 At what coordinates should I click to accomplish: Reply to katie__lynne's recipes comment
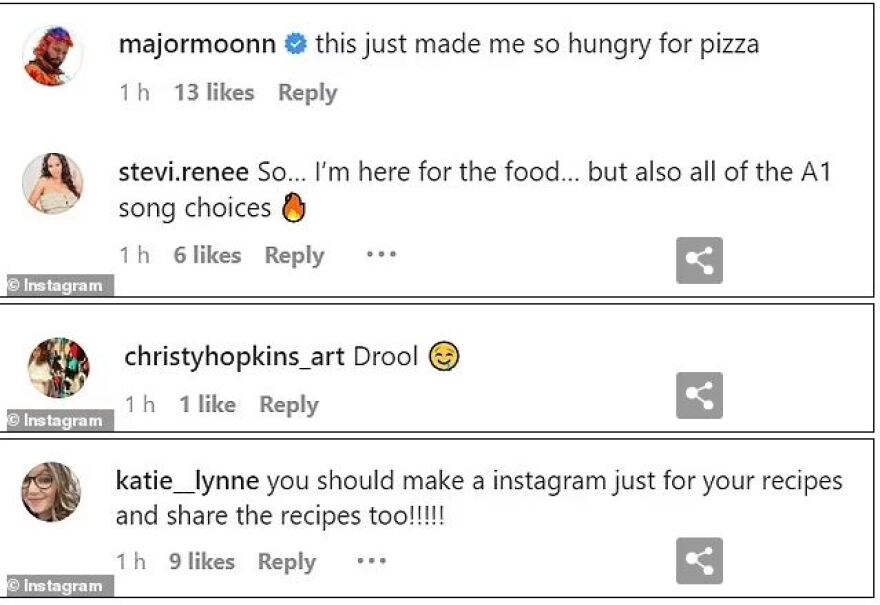(286, 562)
